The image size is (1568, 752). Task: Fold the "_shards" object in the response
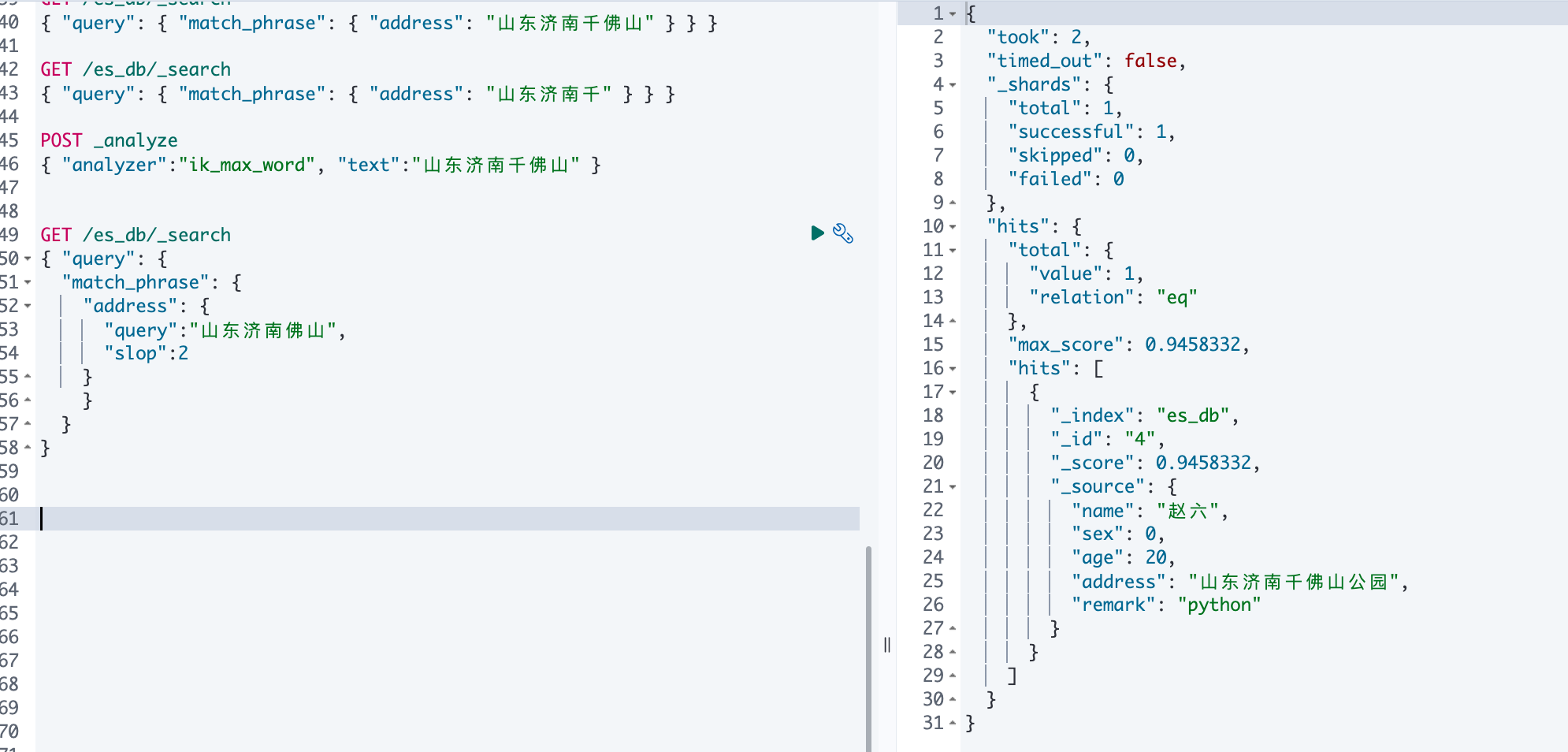point(953,84)
